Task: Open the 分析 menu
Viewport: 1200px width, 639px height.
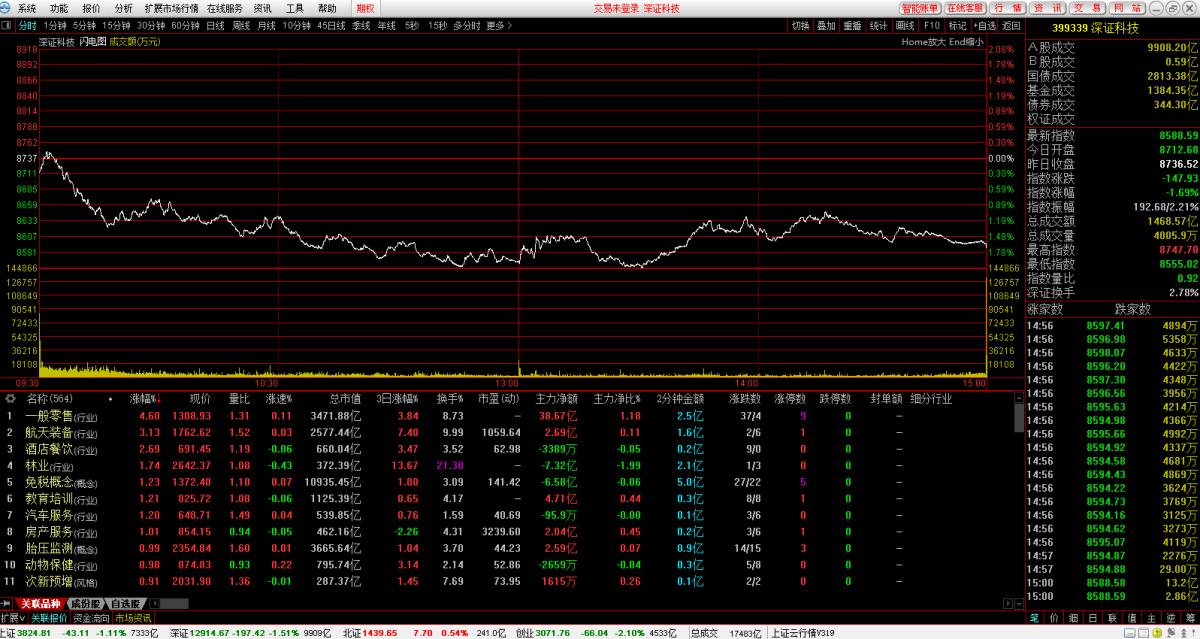Action: pos(123,8)
